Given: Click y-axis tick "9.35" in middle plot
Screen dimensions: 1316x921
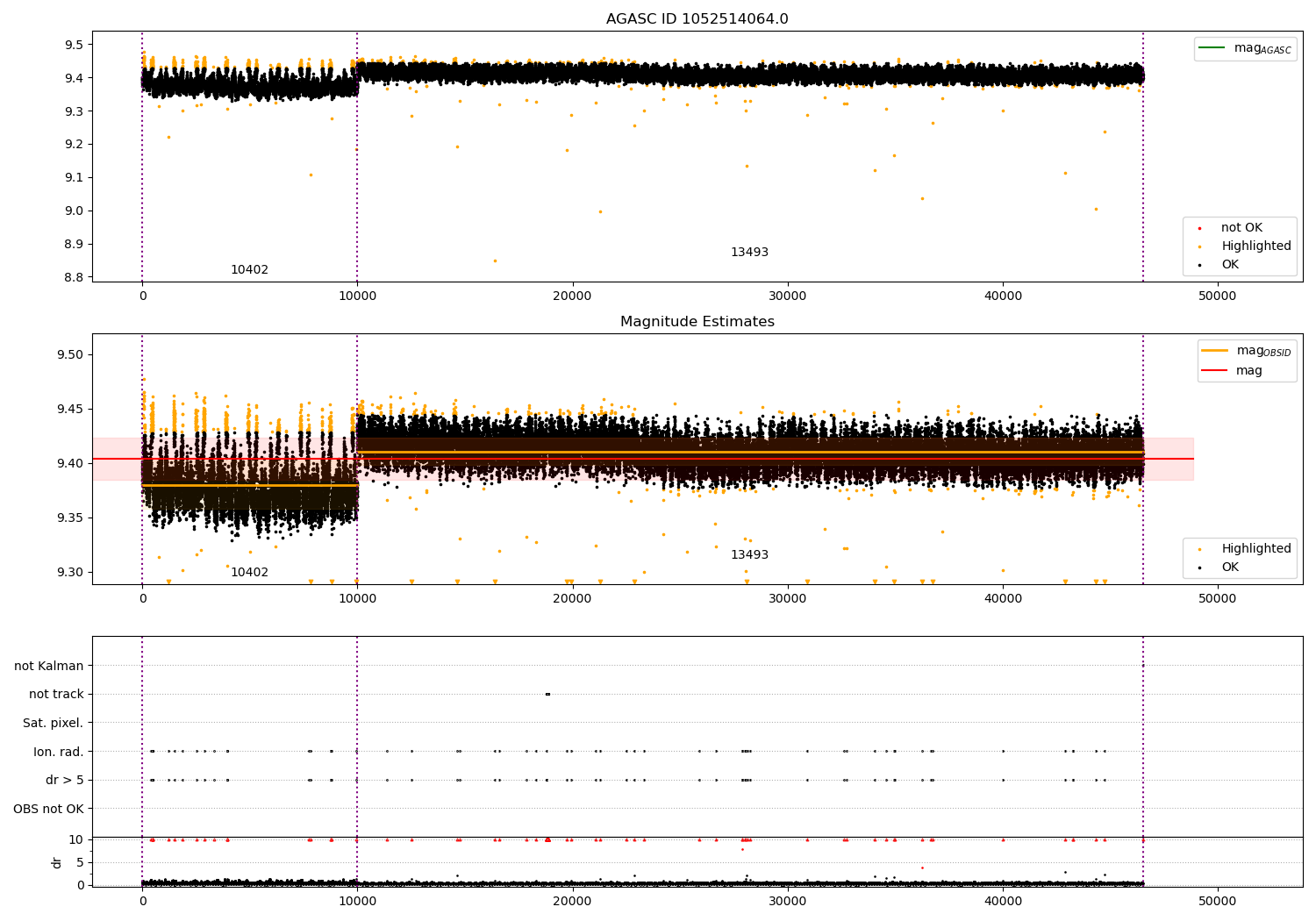Looking at the screenshot, I should click(x=71, y=518).
